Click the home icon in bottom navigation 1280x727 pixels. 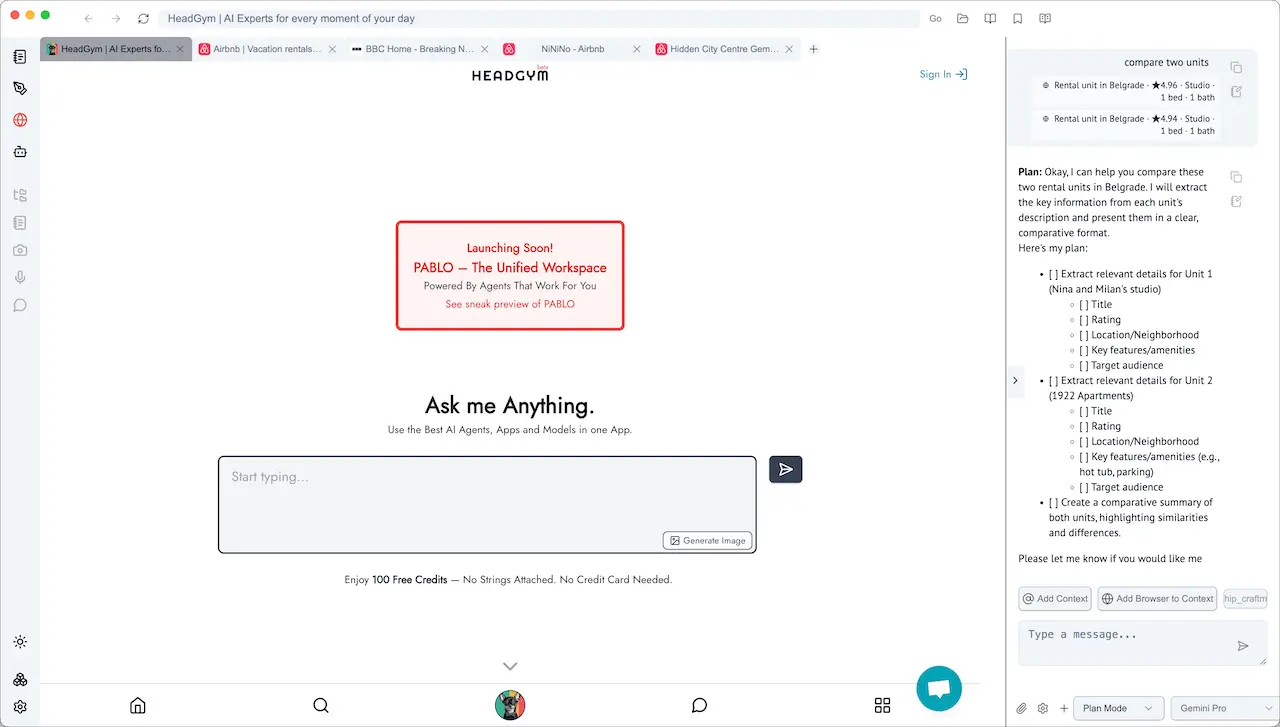click(138, 705)
